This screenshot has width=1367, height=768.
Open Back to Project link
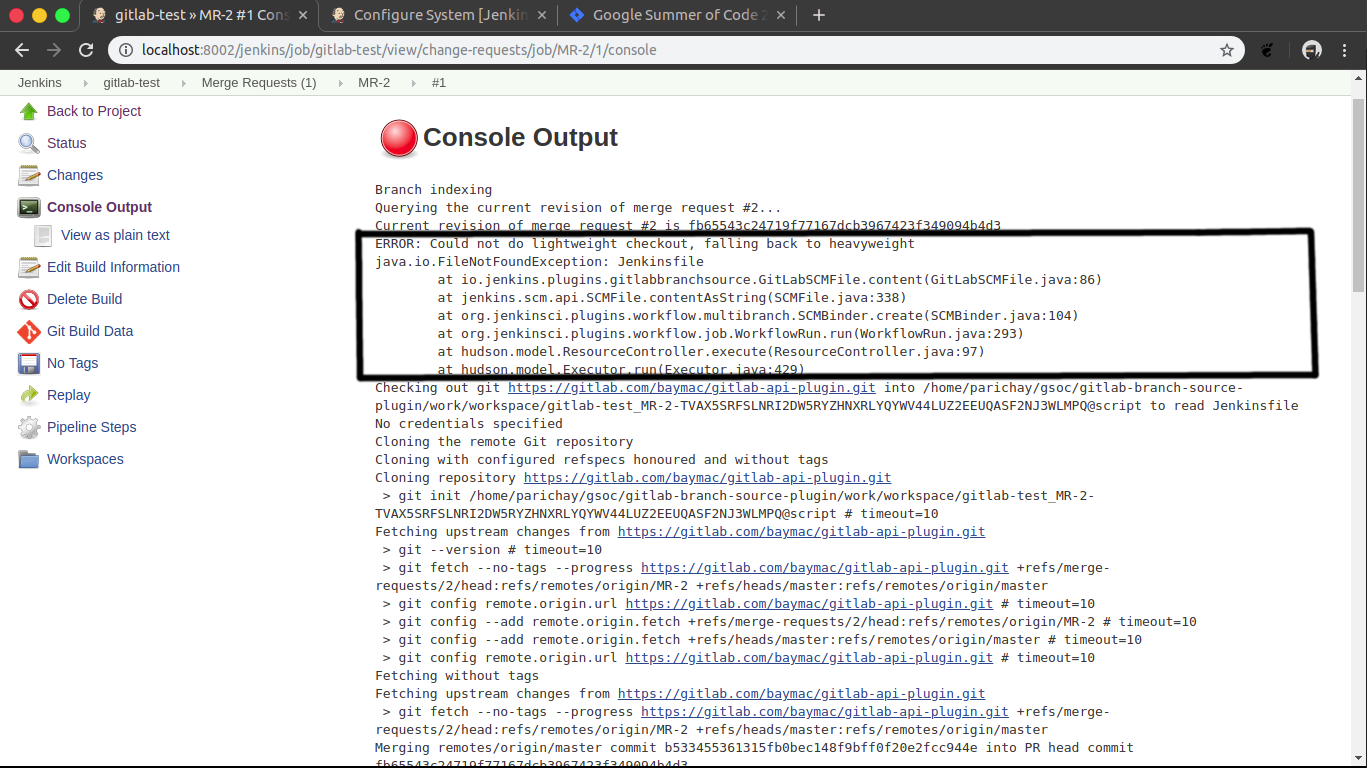coord(94,111)
